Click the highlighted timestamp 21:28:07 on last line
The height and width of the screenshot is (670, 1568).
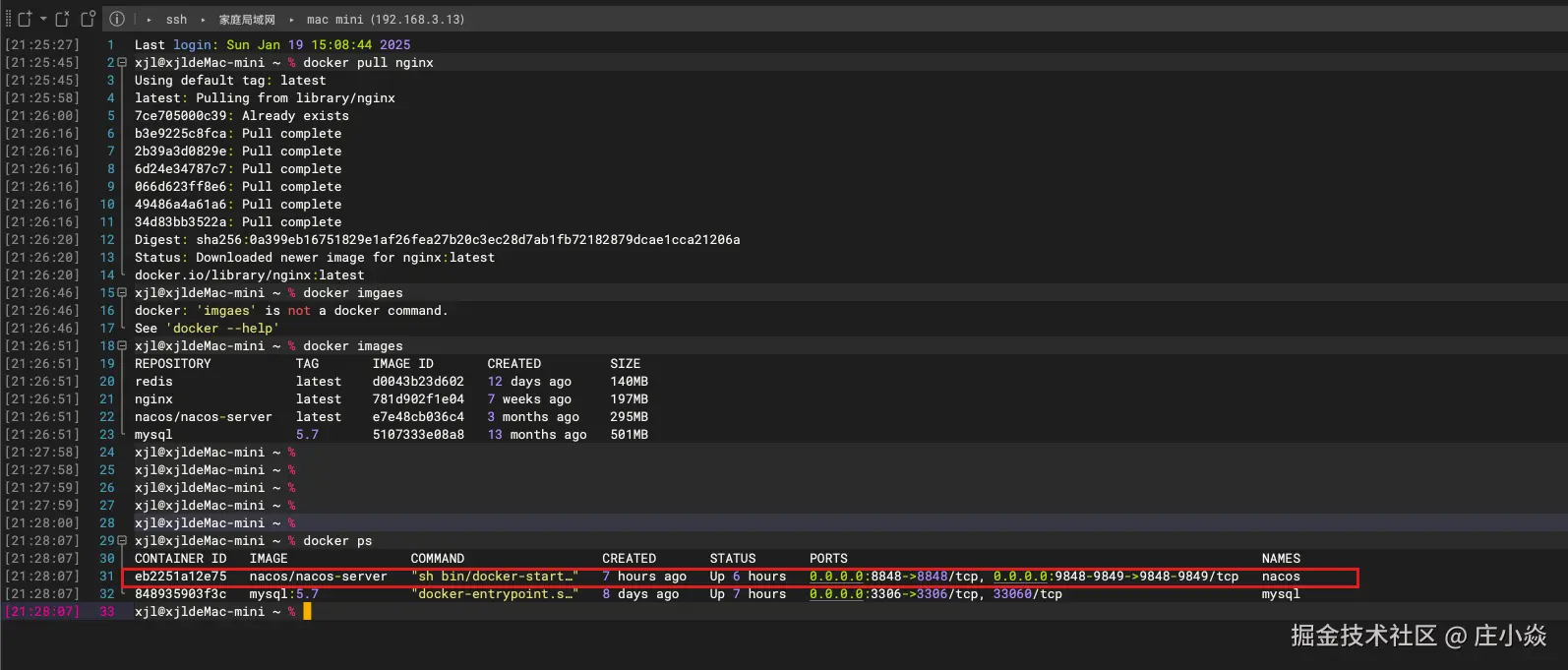[x=42, y=612]
